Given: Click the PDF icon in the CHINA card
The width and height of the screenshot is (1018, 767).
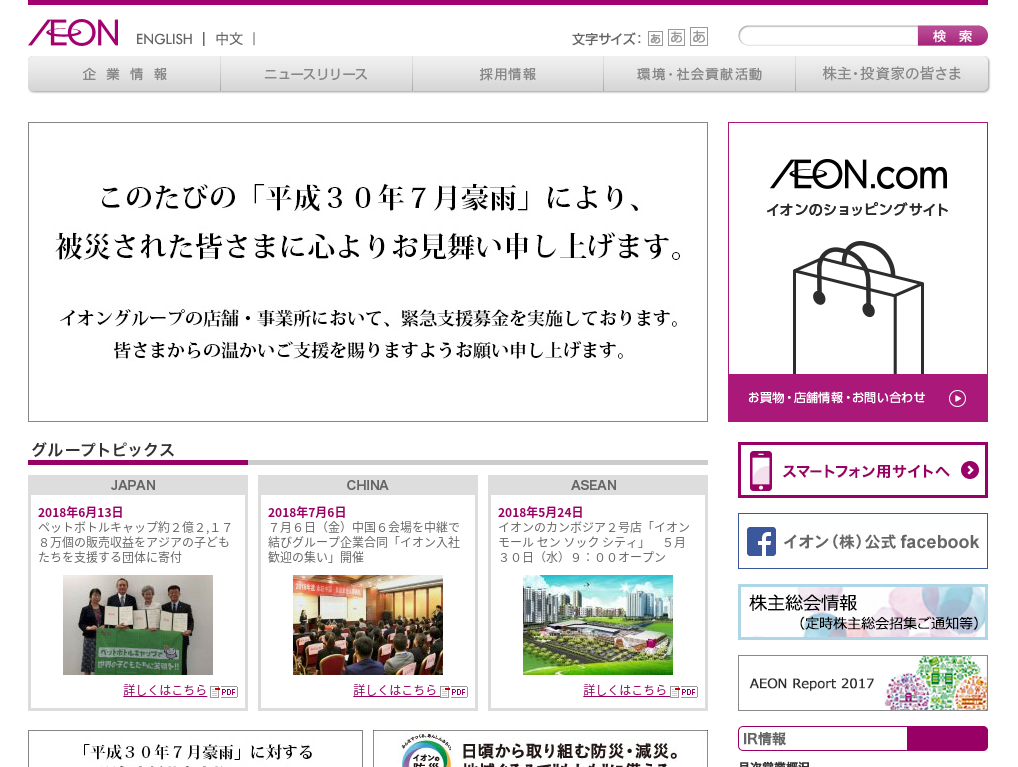Looking at the screenshot, I should click(x=454, y=692).
